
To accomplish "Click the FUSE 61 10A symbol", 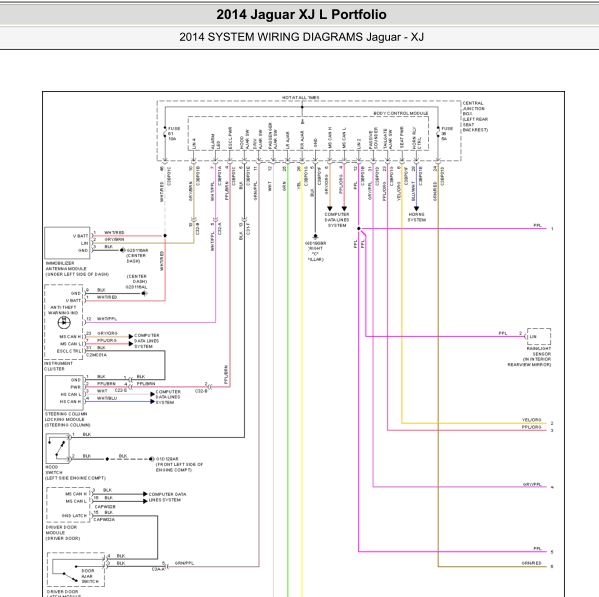I will [165, 133].
